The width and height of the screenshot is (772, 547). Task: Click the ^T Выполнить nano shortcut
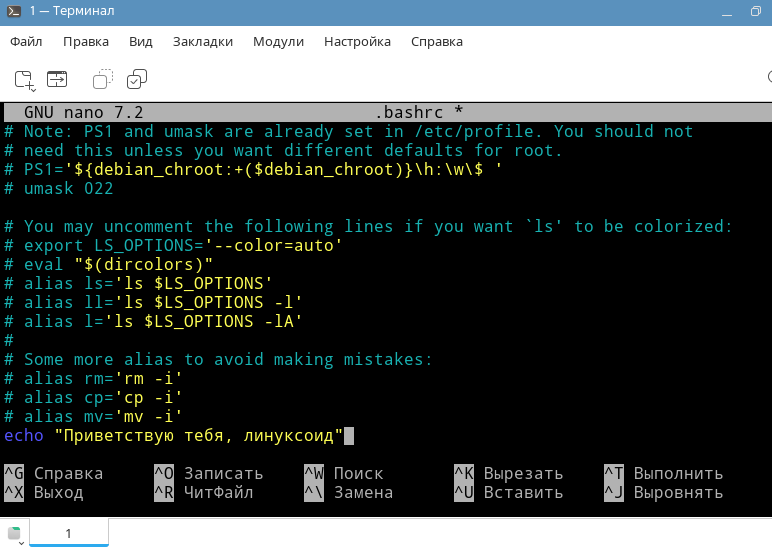click(x=664, y=473)
